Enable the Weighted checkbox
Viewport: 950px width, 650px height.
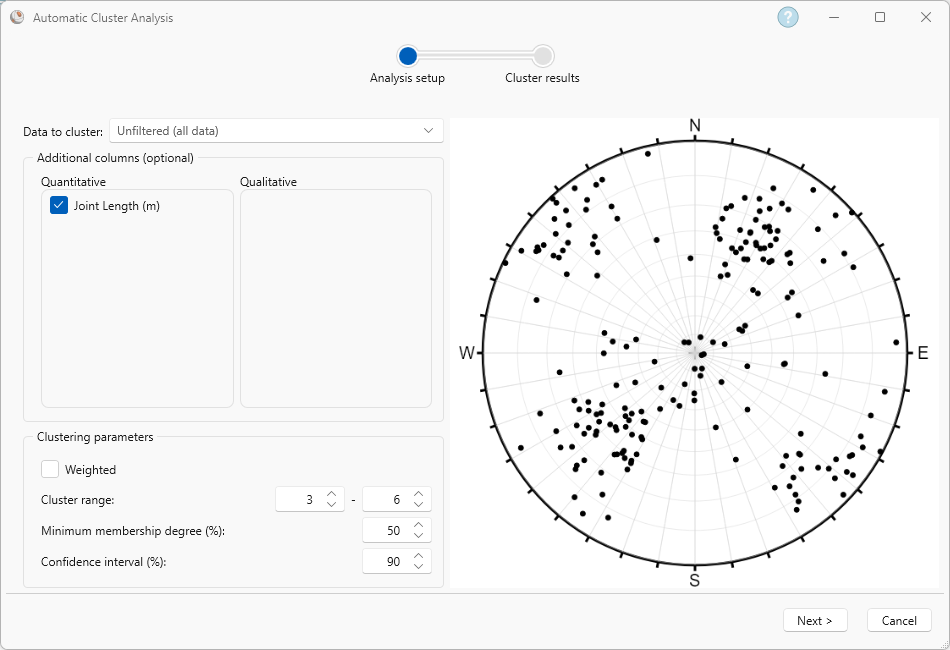tap(50, 469)
